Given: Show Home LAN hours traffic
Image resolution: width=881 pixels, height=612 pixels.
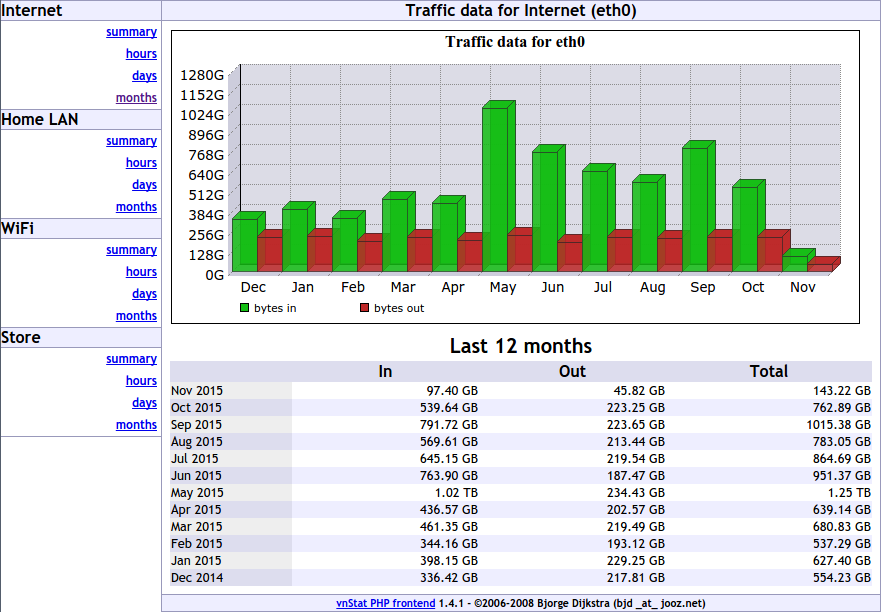Looking at the screenshot, I should tap(141, 163).
